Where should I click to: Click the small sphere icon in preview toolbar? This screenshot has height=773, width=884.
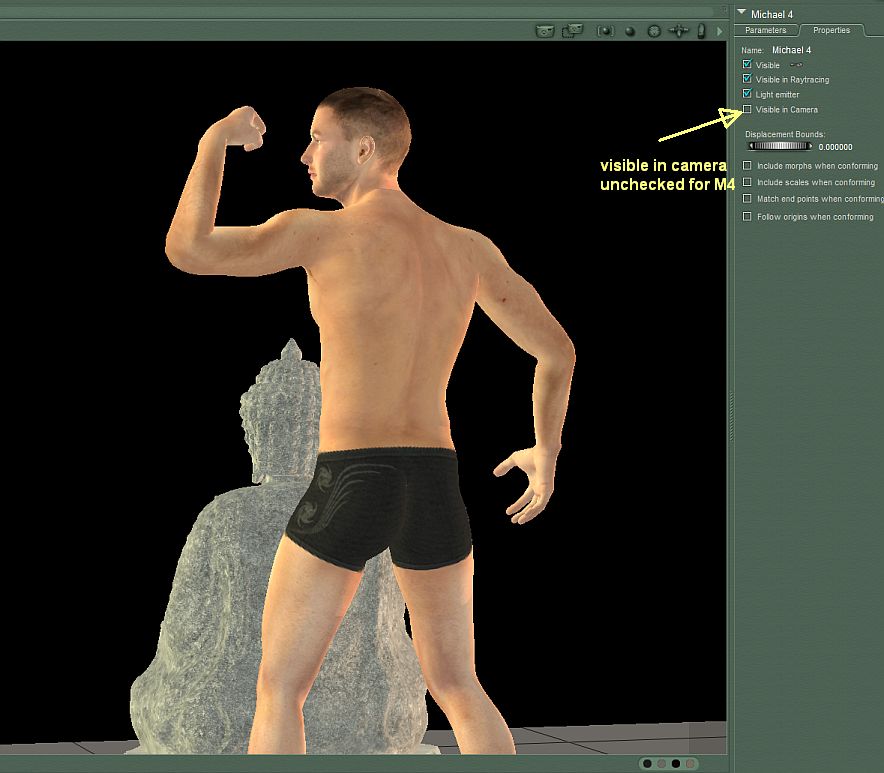(630, 31)
